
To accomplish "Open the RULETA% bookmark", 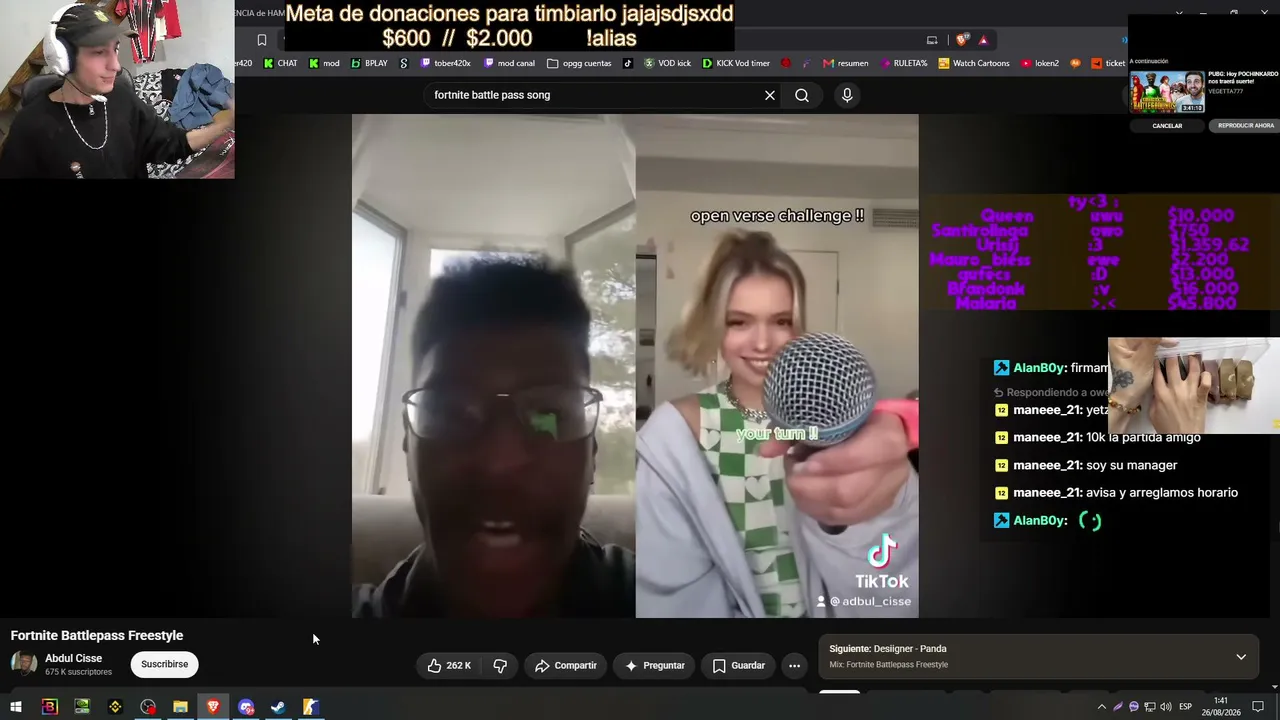I will [x=904, y=63].
